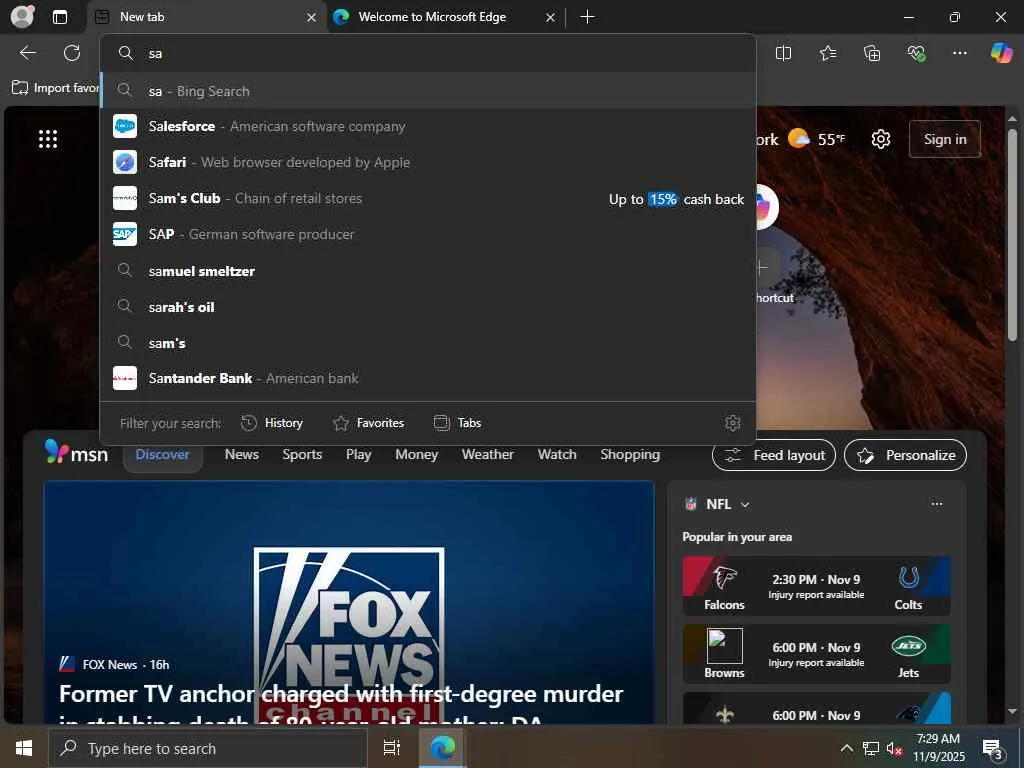Open the Sports feed tab
This screenshot has height=768, width=1024.
point(302,455)
